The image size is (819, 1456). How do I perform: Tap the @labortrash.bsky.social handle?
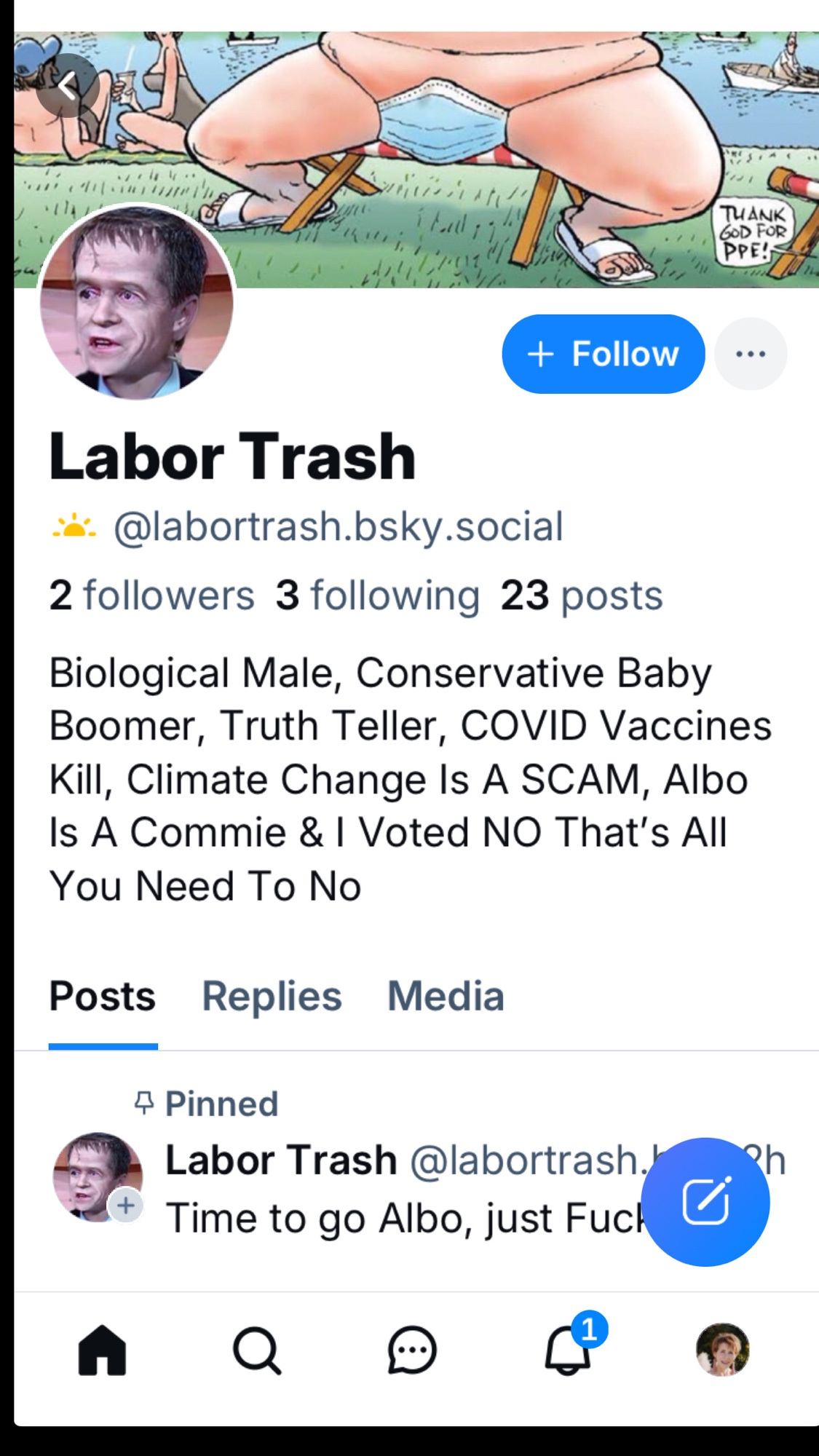point(339,526)
